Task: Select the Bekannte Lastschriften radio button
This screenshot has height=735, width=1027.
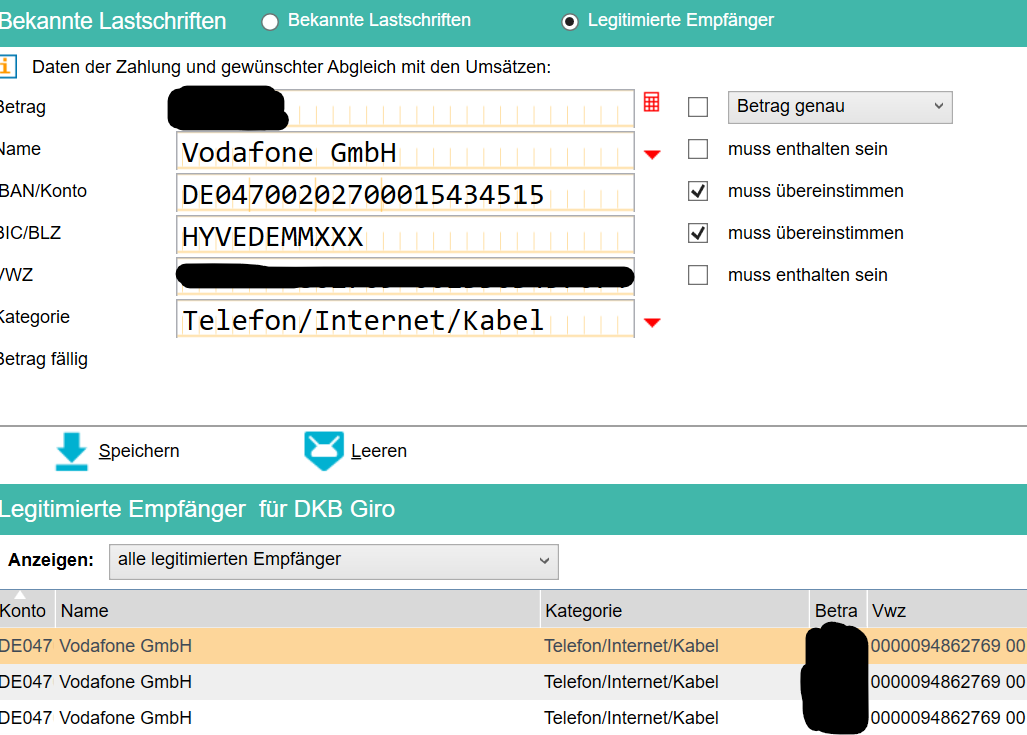Action: (270, 21)
